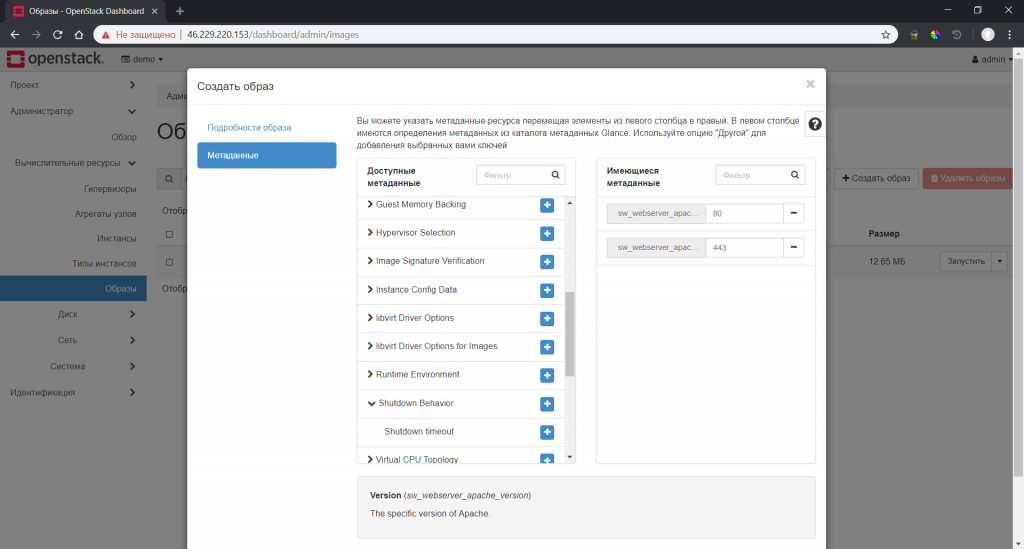Go back in browser history
Screen dimensions: 1024x549
[x=14, y=35]
